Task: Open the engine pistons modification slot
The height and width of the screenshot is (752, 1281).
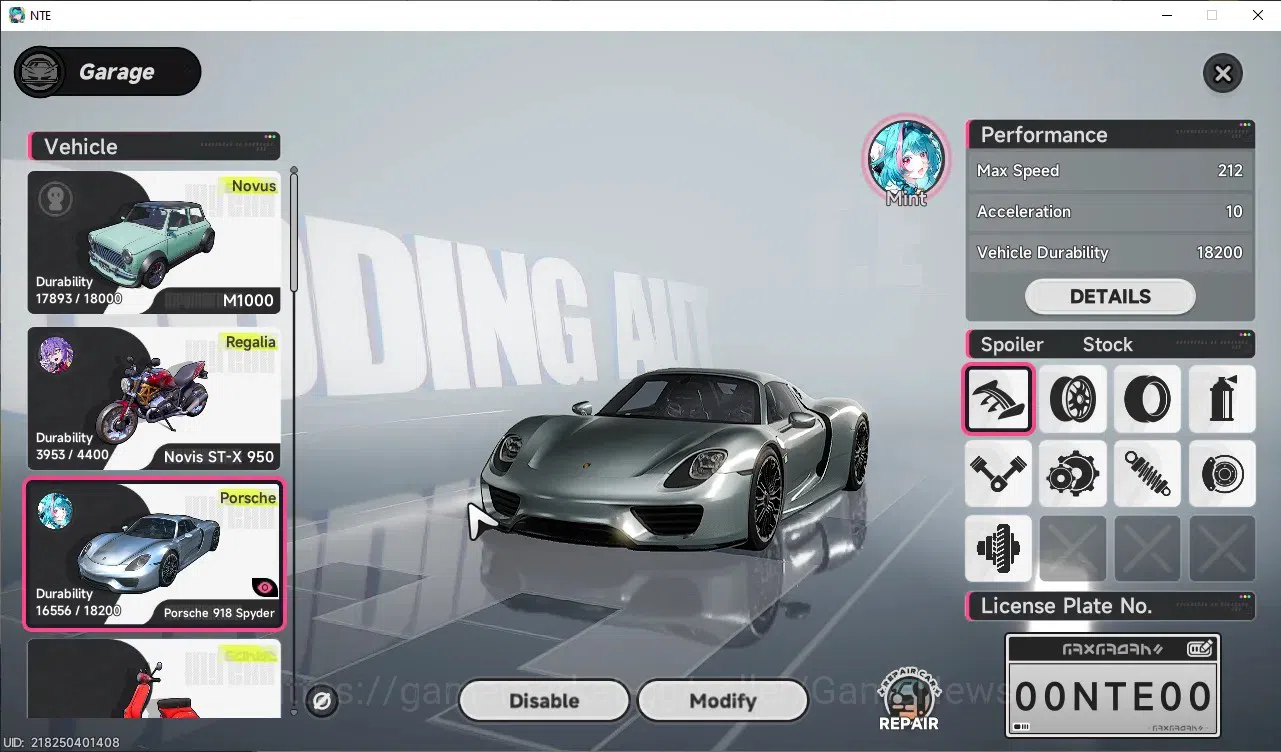Action: pos(998,473)
